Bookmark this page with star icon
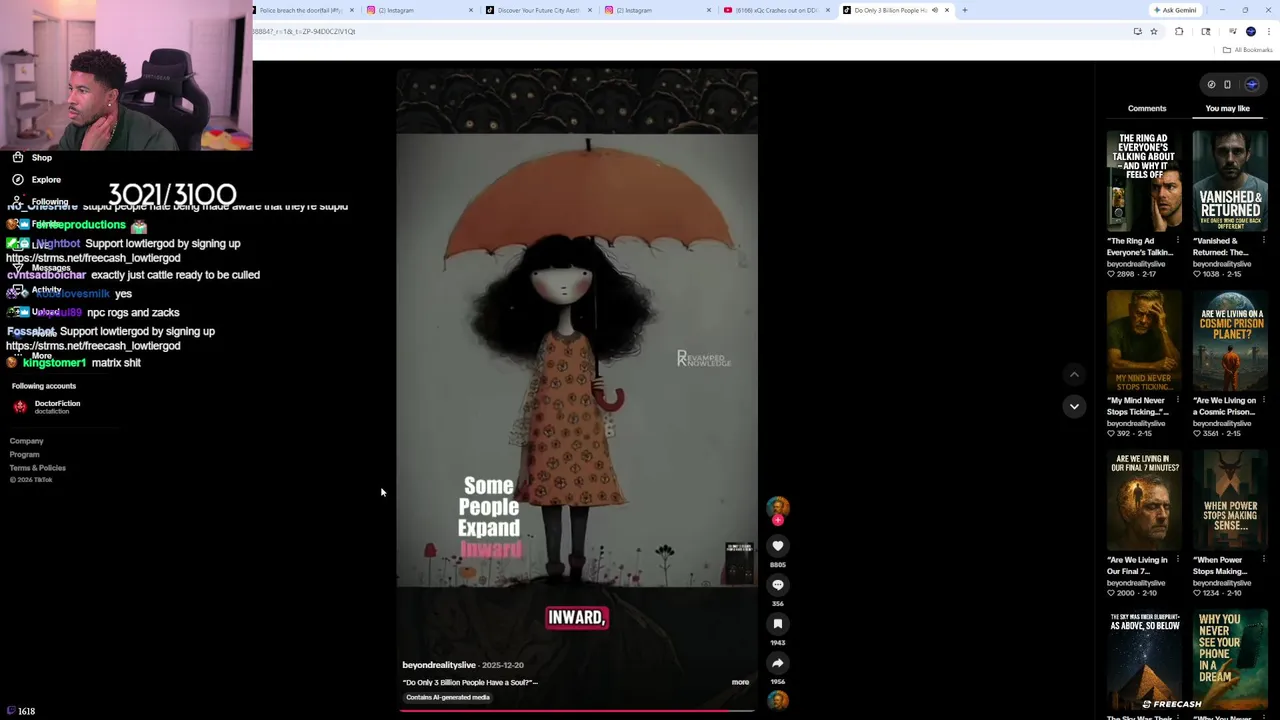This screenshot has height=720, width=1280. pos(1153,31)
